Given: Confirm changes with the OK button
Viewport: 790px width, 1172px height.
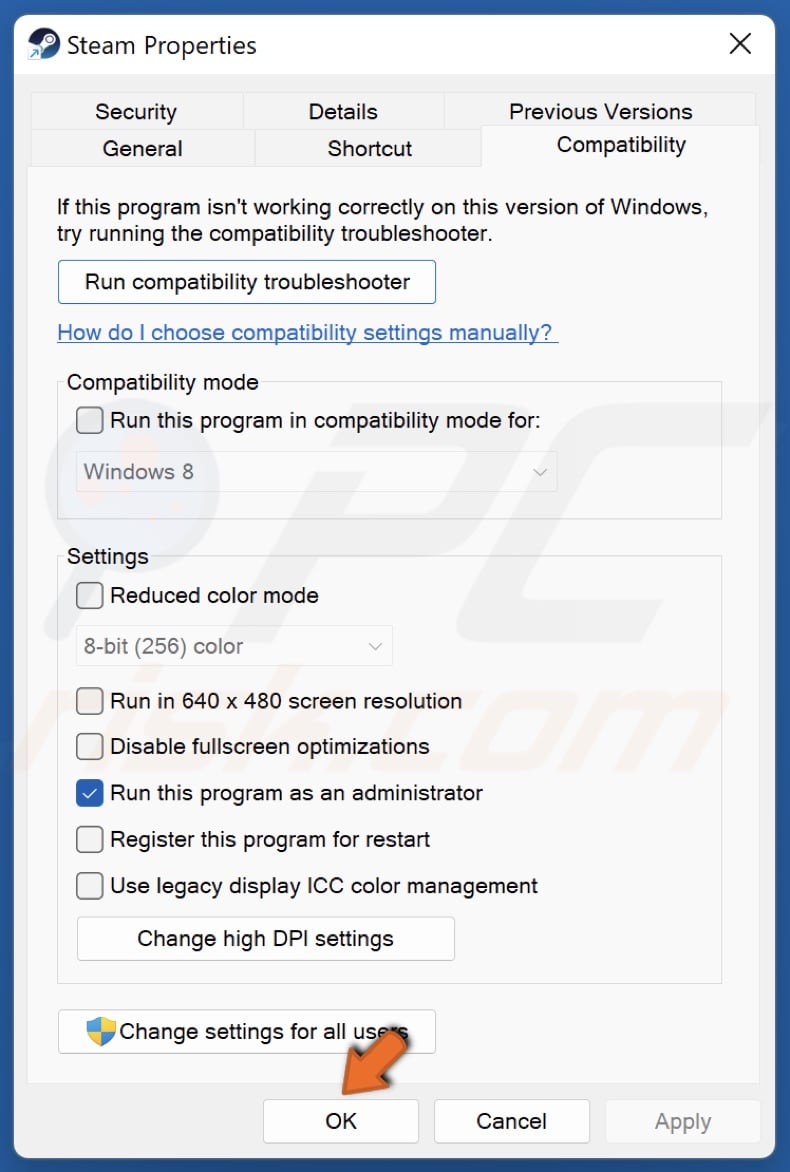Looking at the screenshot, I should [340, 1121].
